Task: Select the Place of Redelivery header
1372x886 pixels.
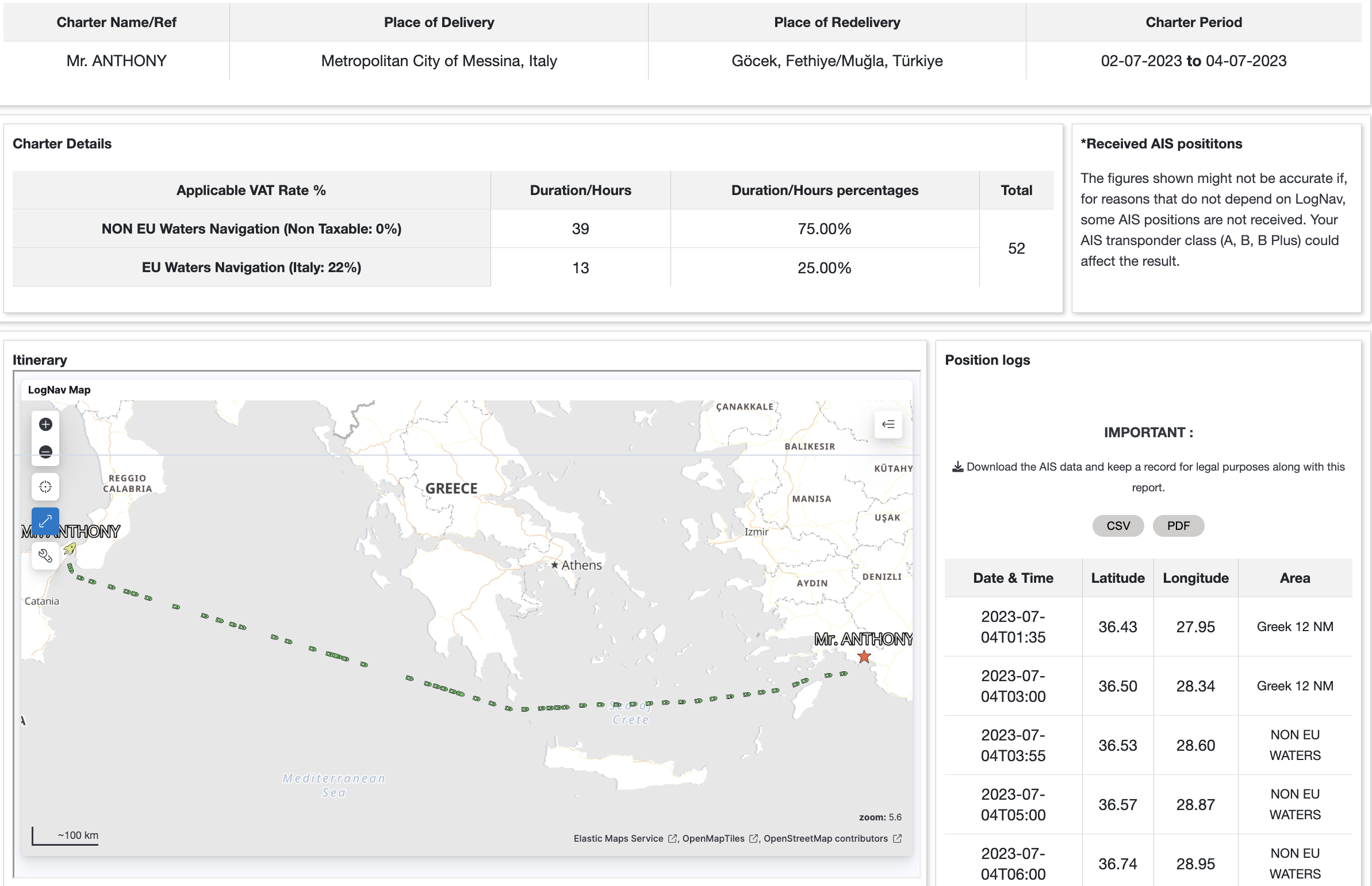Action: (x=837, y=22)
